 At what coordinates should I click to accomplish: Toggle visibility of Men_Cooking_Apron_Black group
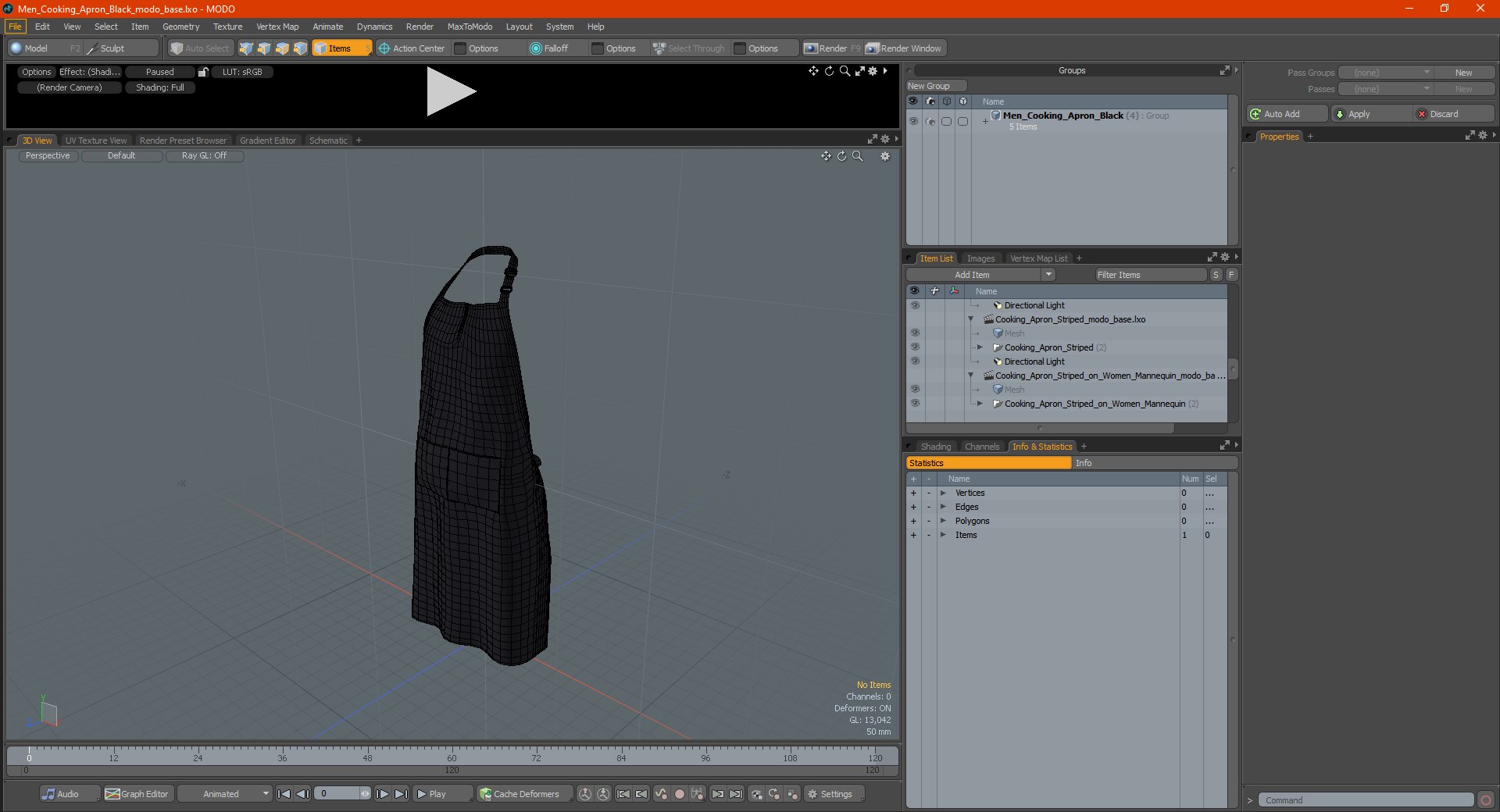(913, 121)
